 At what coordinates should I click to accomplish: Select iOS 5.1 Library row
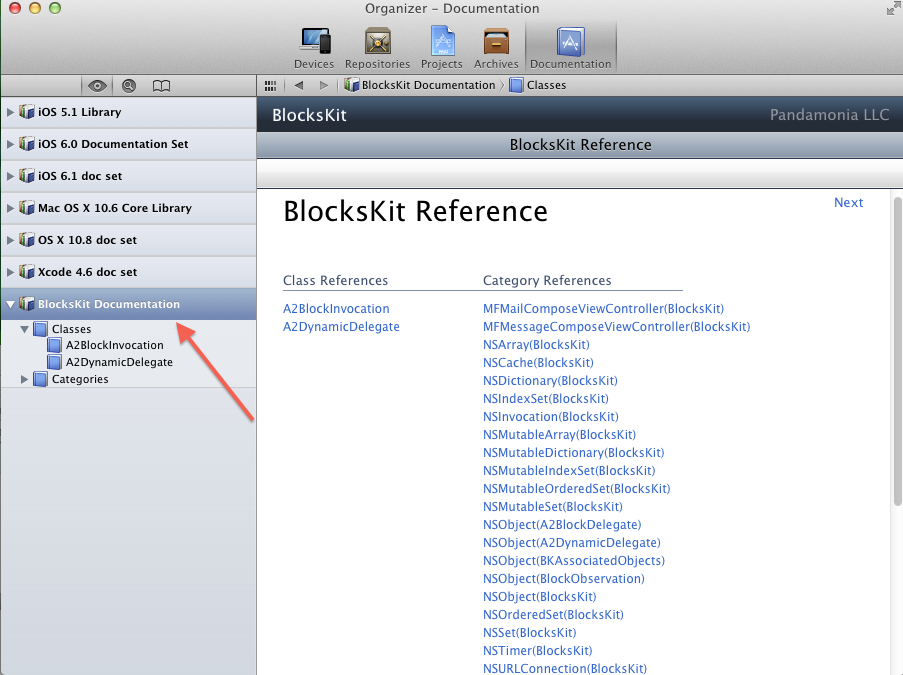pos(128,112)
